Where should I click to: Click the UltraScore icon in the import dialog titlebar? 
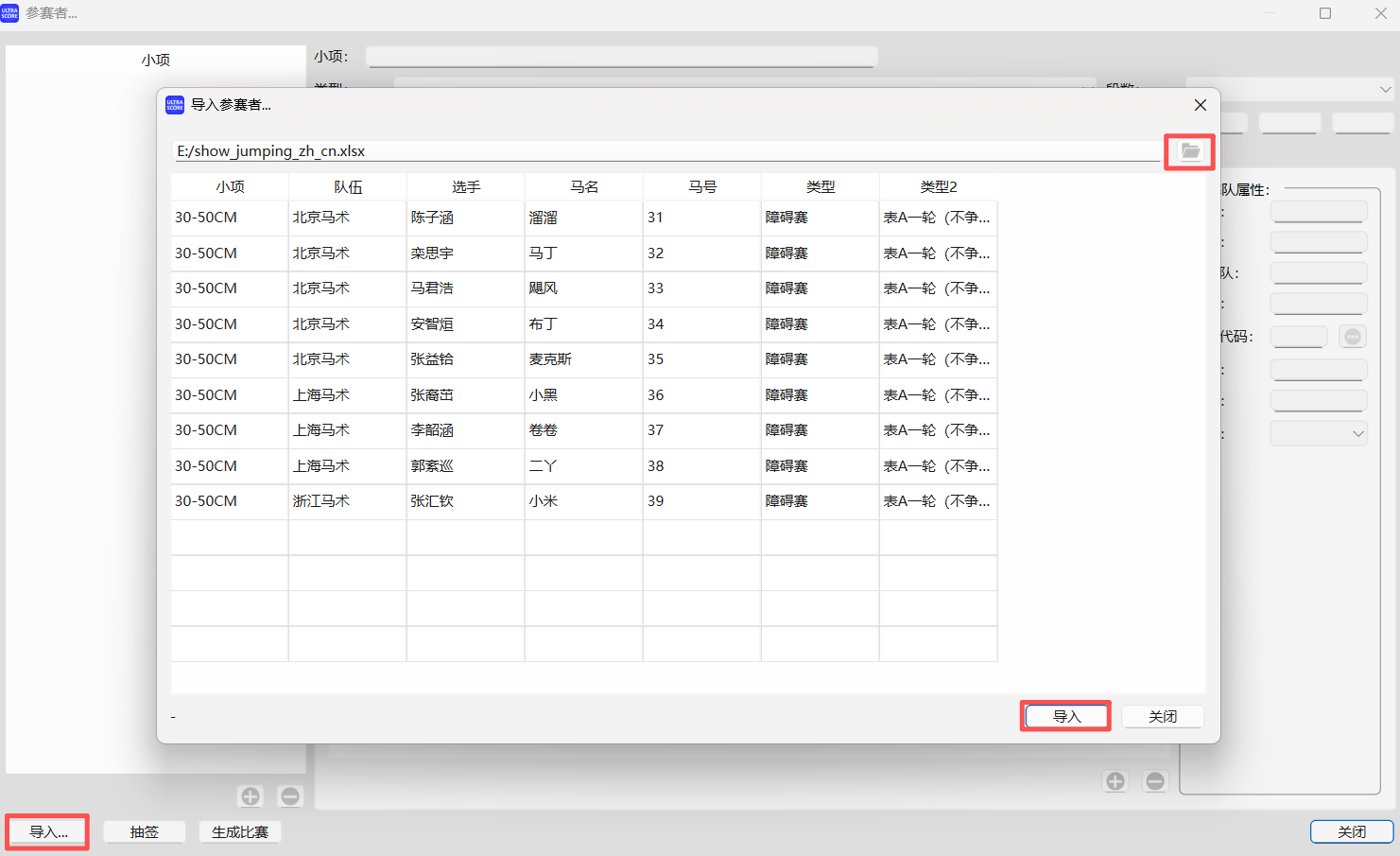tap(174, 106)
